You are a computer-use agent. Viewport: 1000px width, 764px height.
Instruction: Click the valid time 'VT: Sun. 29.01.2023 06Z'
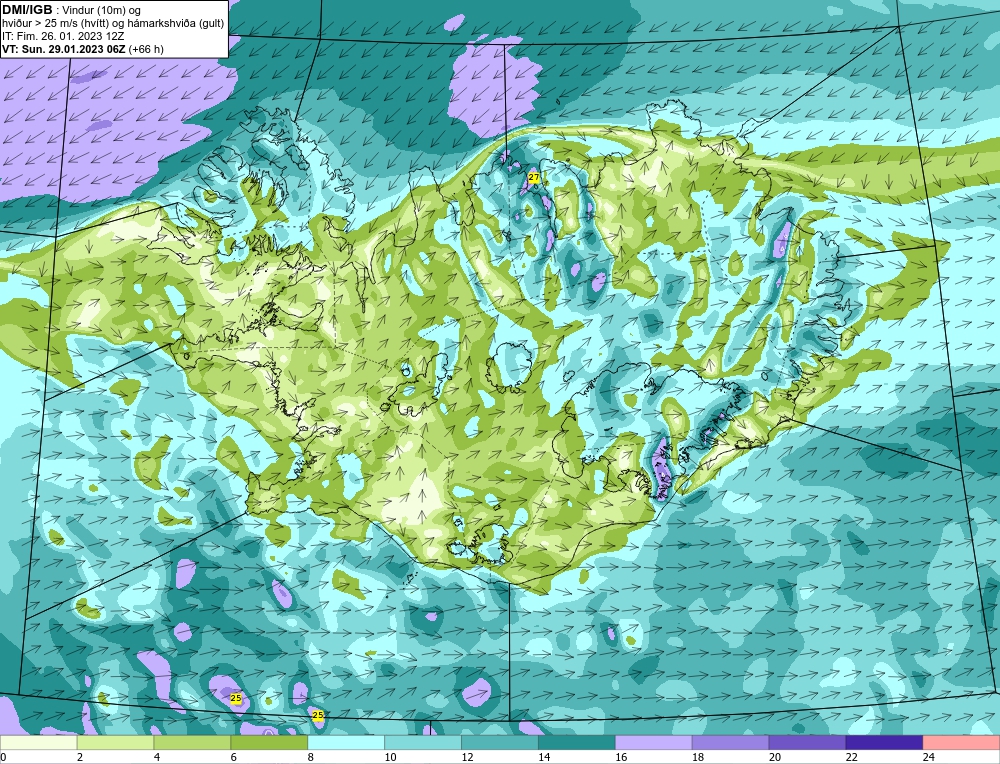point(64,49)
